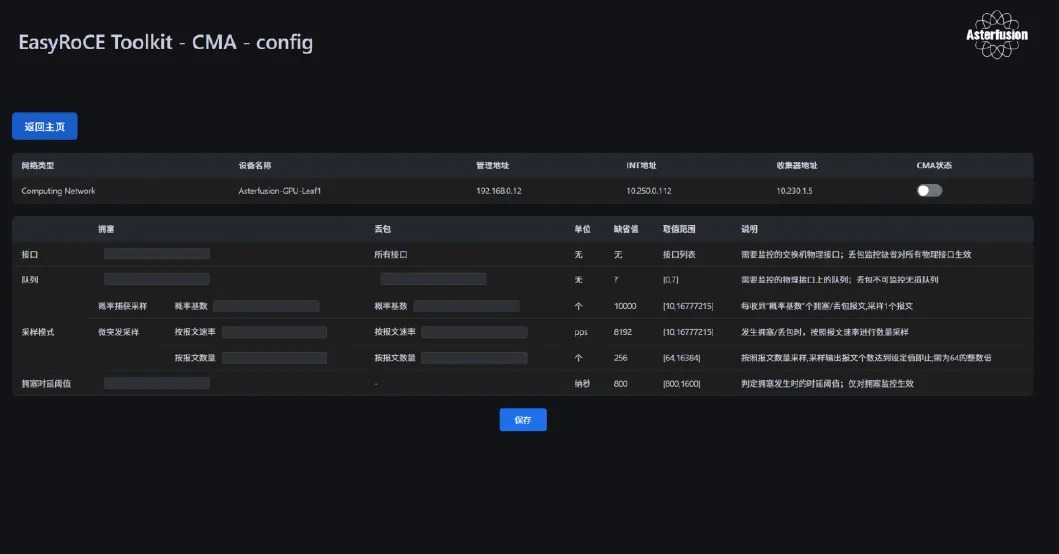Click the 设备名称 column header
This screenshot has width=1059, height=554.
[x=255, y=166]
